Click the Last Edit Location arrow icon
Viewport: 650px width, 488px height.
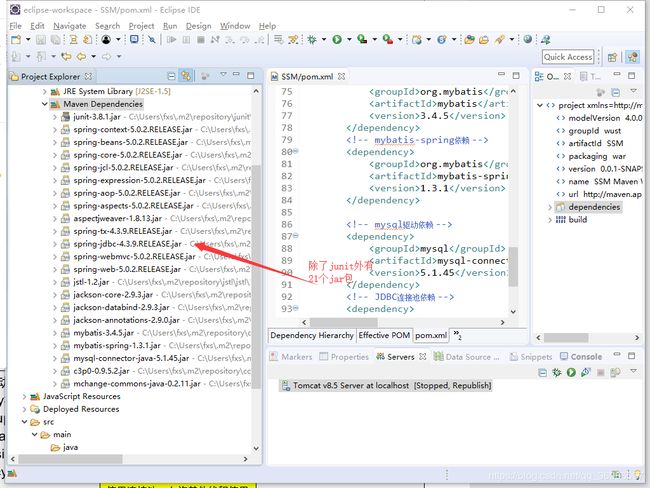pos(66,56)
